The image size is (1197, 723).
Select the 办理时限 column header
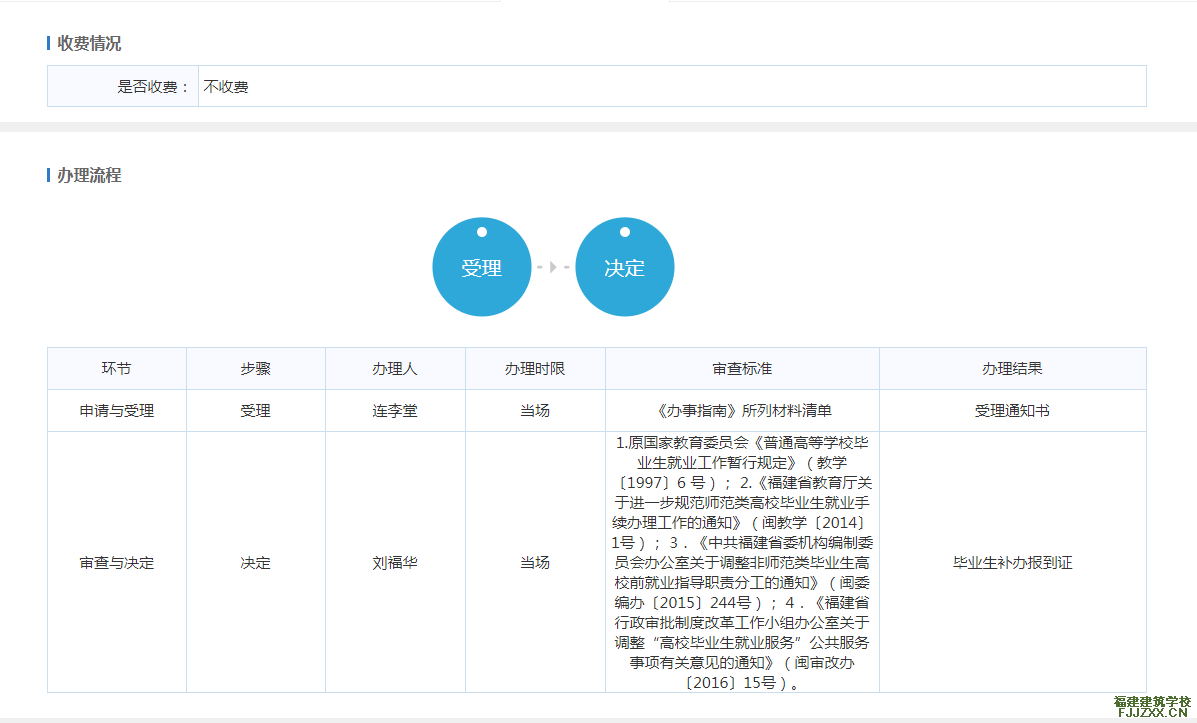[534, 369]
